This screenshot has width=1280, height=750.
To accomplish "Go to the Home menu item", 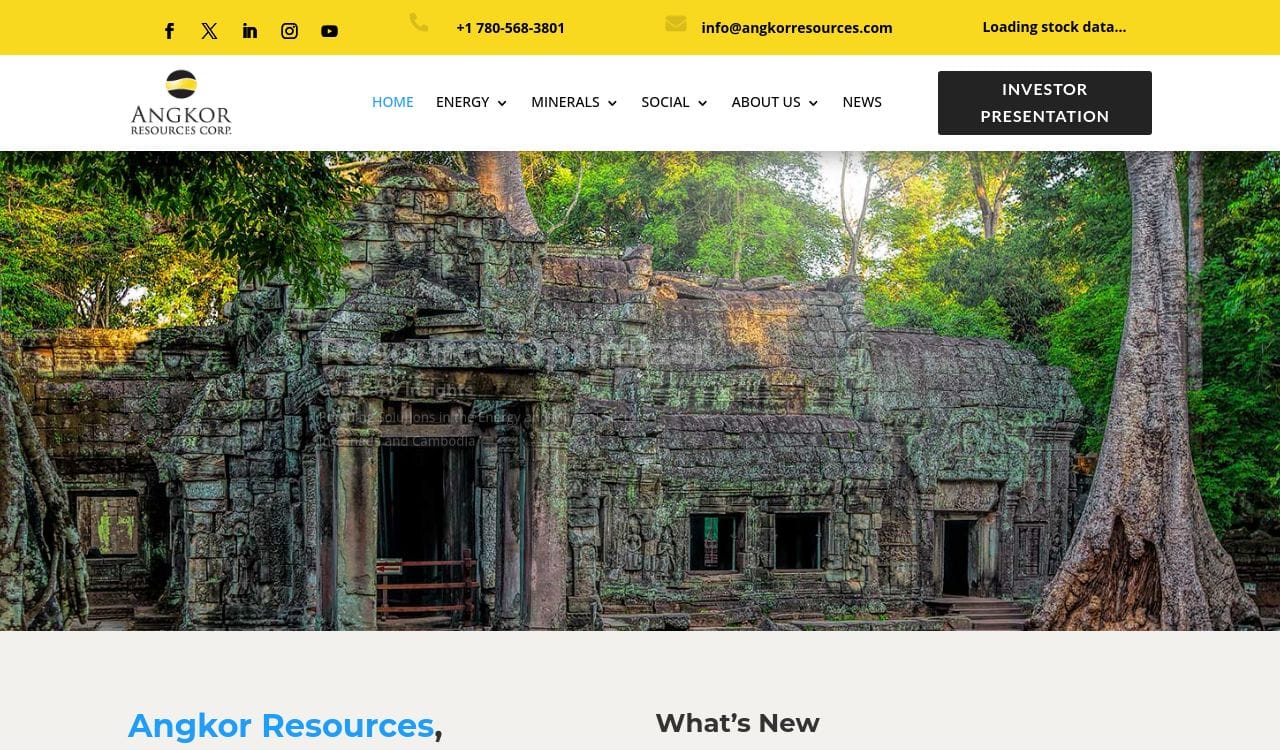I will click(x=393, y=102).
